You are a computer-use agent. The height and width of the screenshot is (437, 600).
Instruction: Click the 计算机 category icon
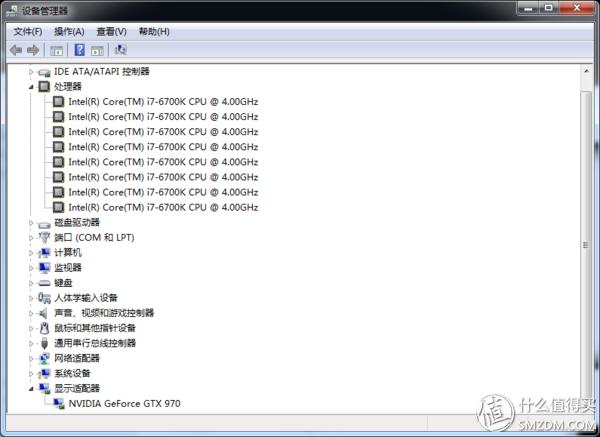(x=44, y=253)
